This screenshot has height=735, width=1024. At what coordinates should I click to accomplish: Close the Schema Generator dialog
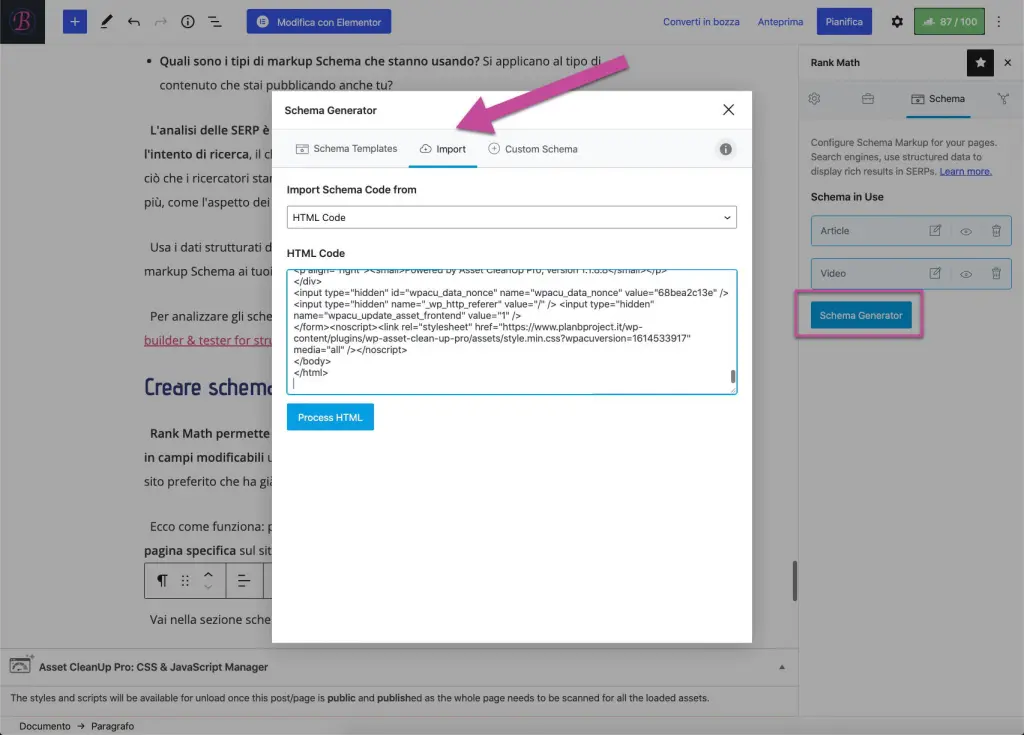pyautogui.click(x=728, y=110)
